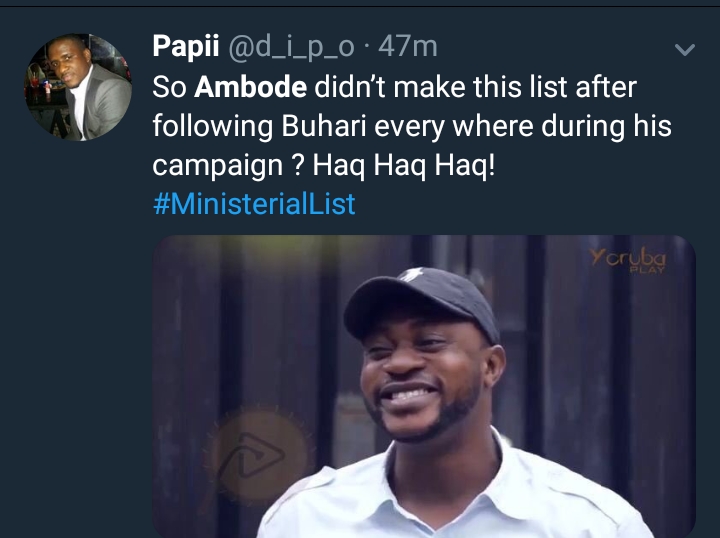
Task: Click the white emblem on the cap
Action: (412, 275)
